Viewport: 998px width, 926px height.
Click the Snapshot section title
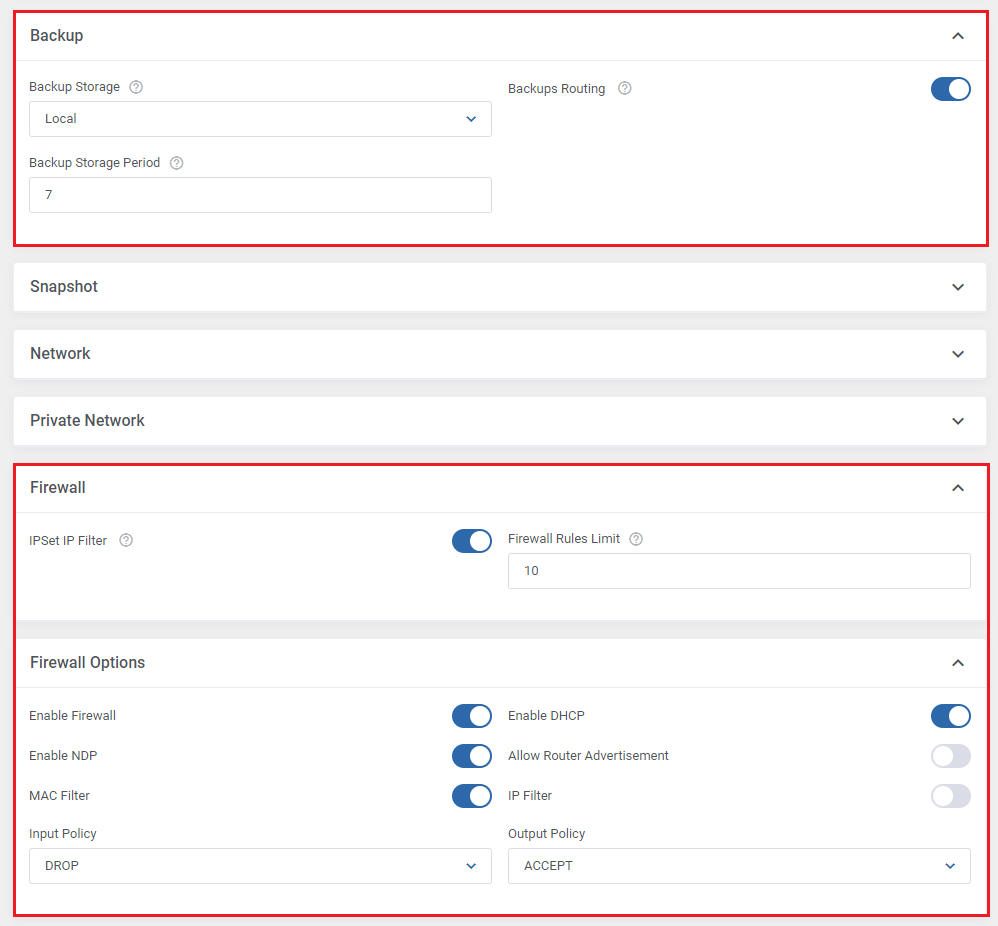tap(64, 286)
